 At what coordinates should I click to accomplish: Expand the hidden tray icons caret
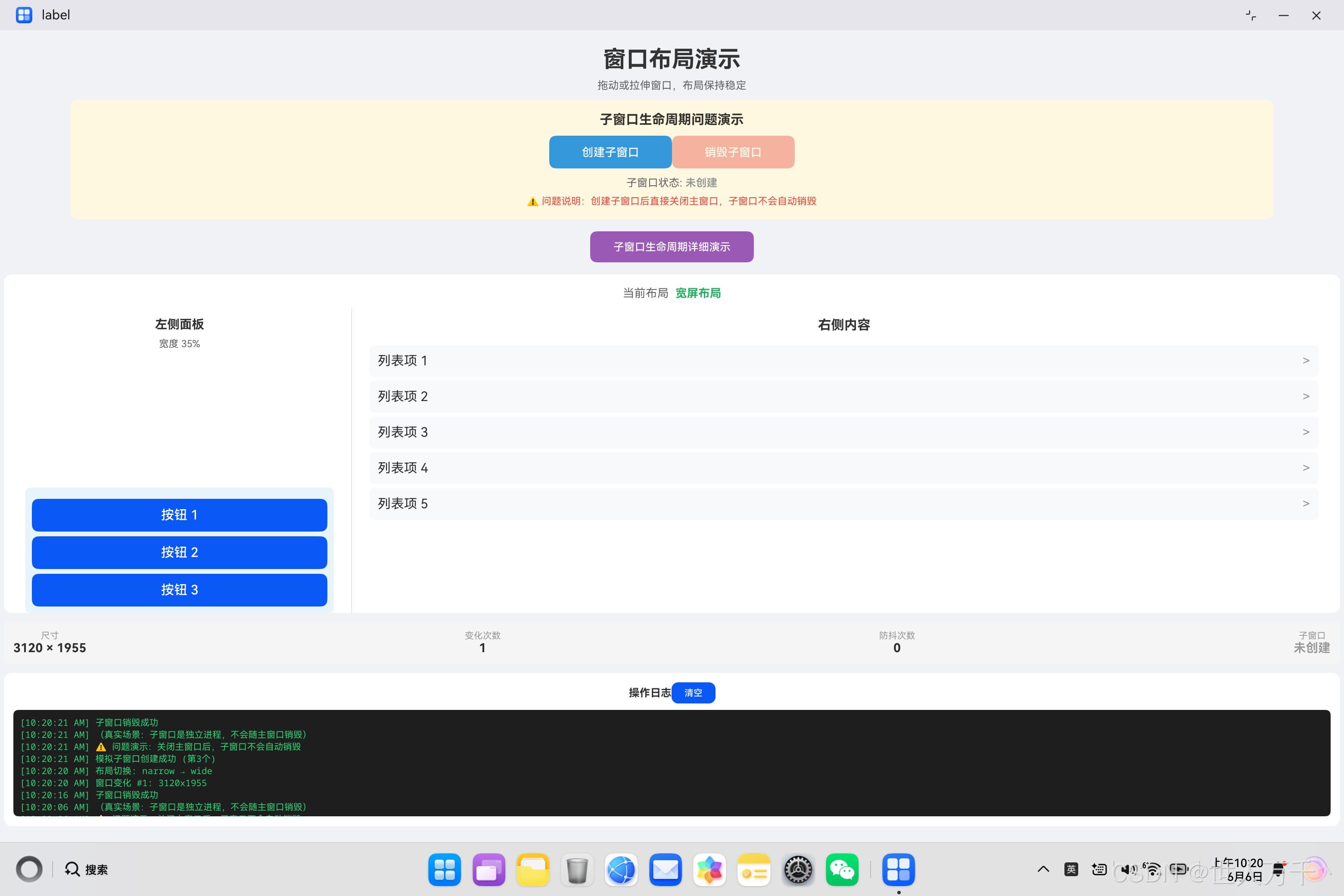(1043, 869)
